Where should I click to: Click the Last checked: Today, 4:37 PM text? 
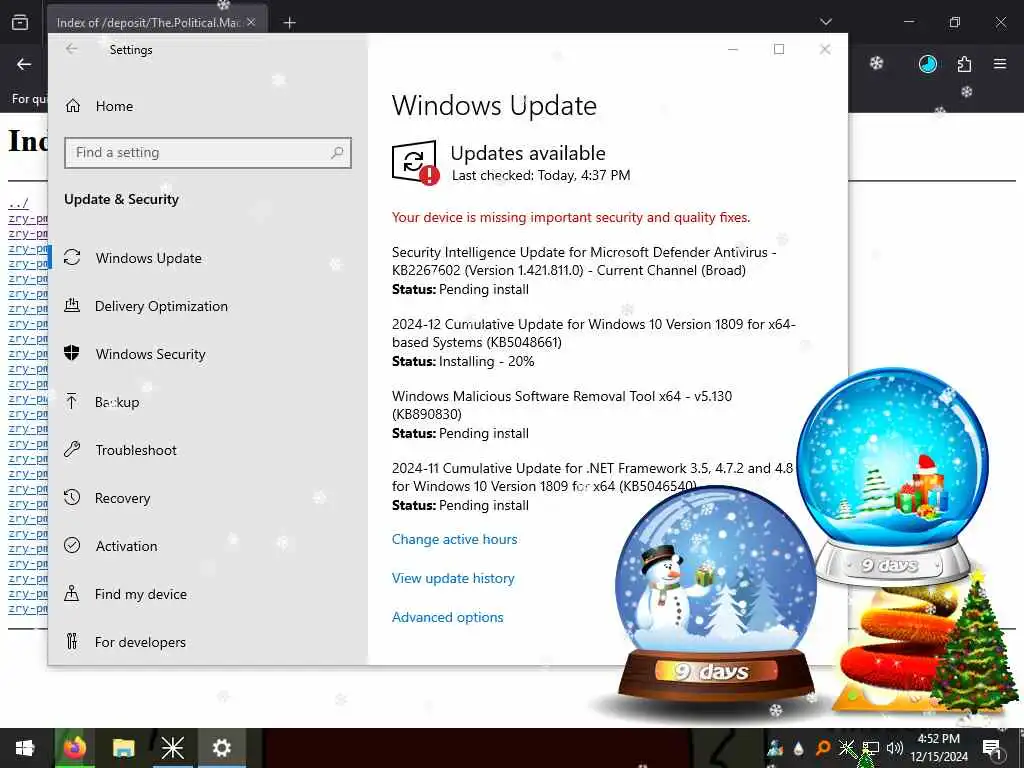click(x=541, y=175)
